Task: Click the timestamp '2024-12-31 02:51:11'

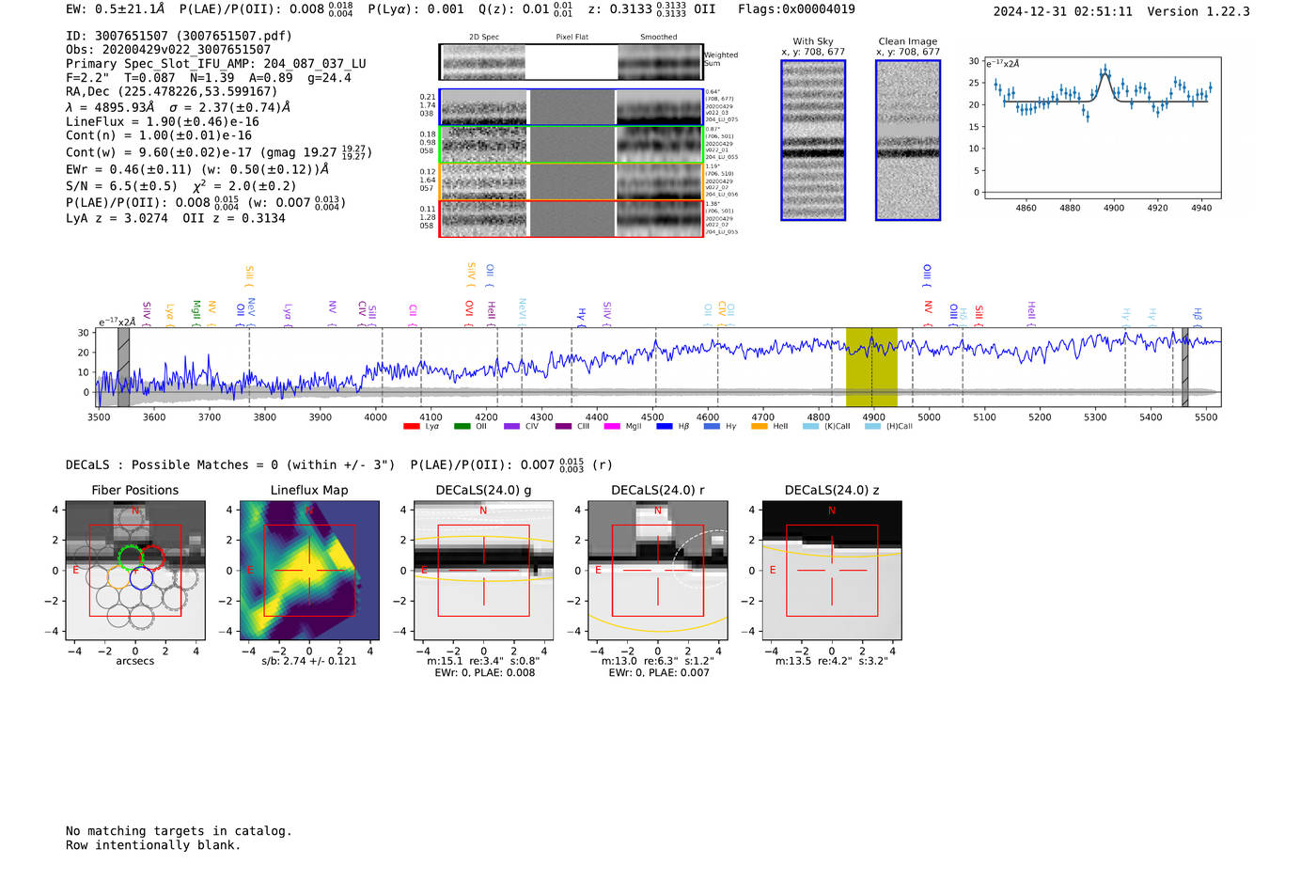Action: coord(1063,12)
